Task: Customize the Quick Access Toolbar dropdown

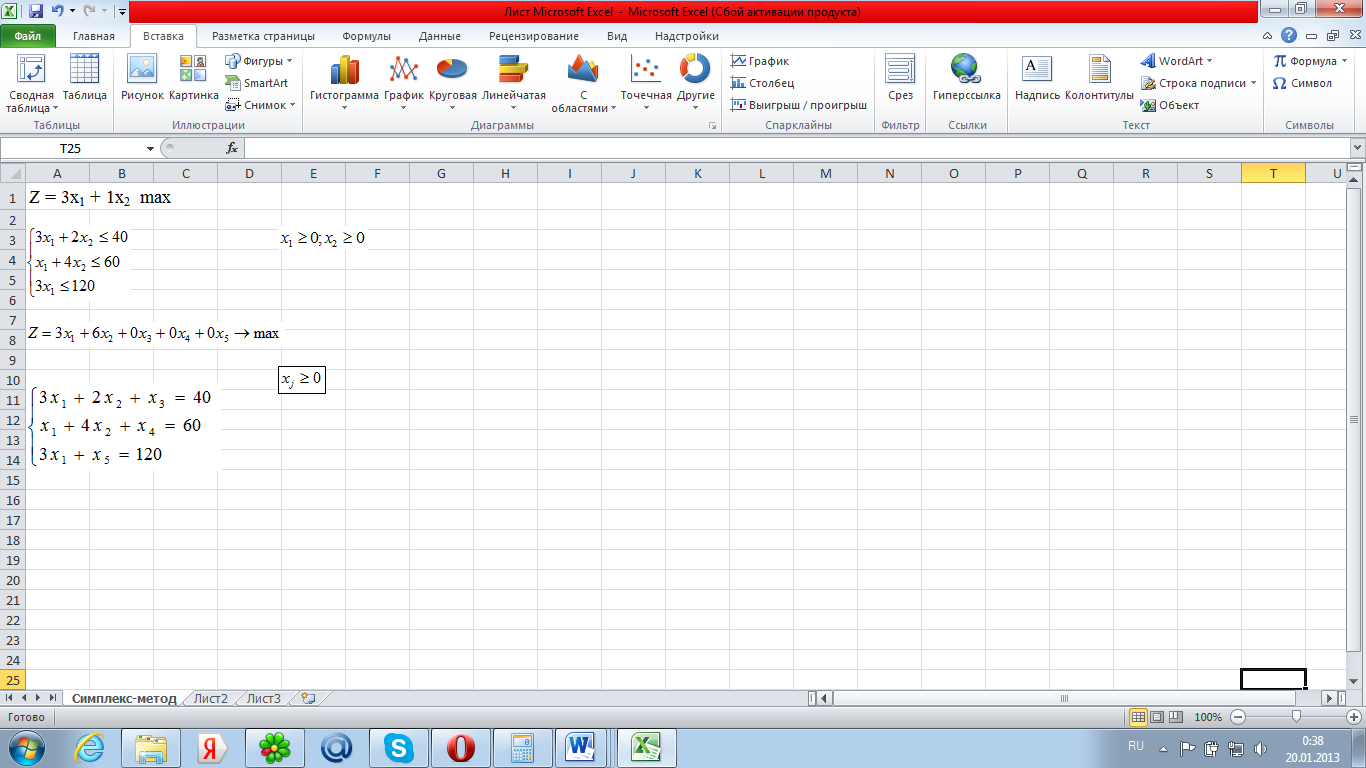Action: [x=121, y=12]
